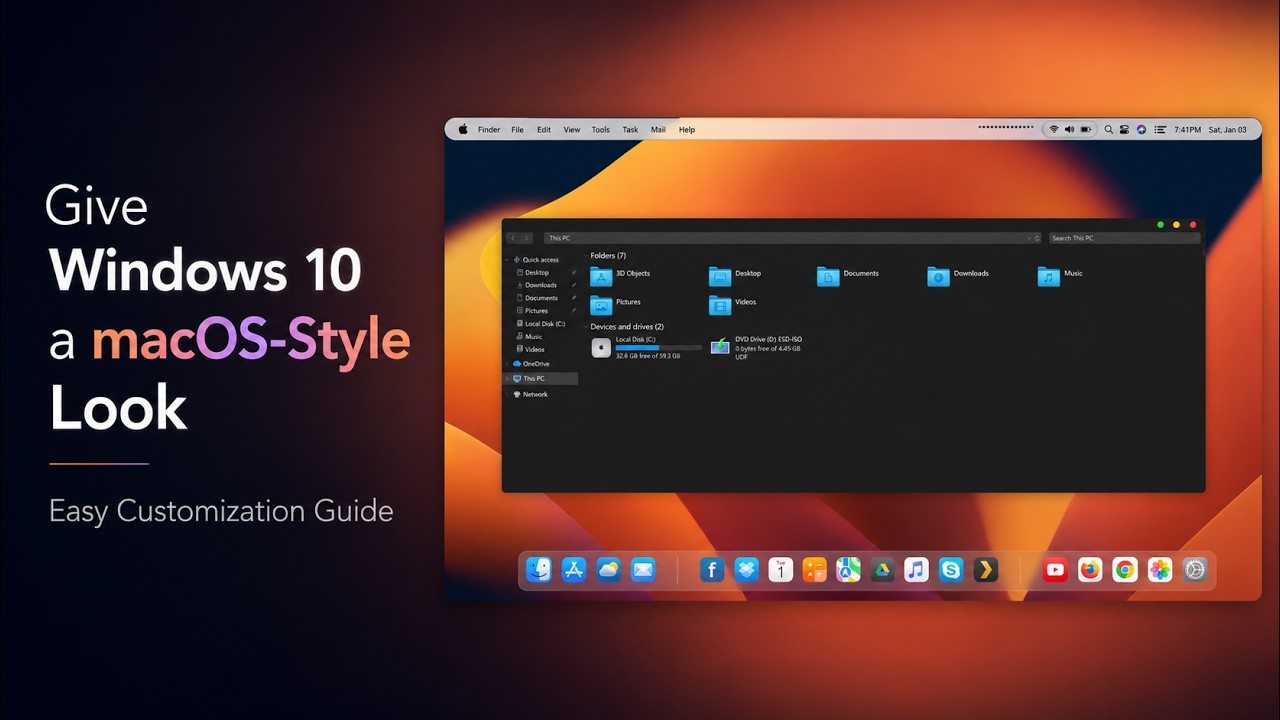Click the Search This PC field
Screen dimensions: 1280x720
(x=1123, y=238)
